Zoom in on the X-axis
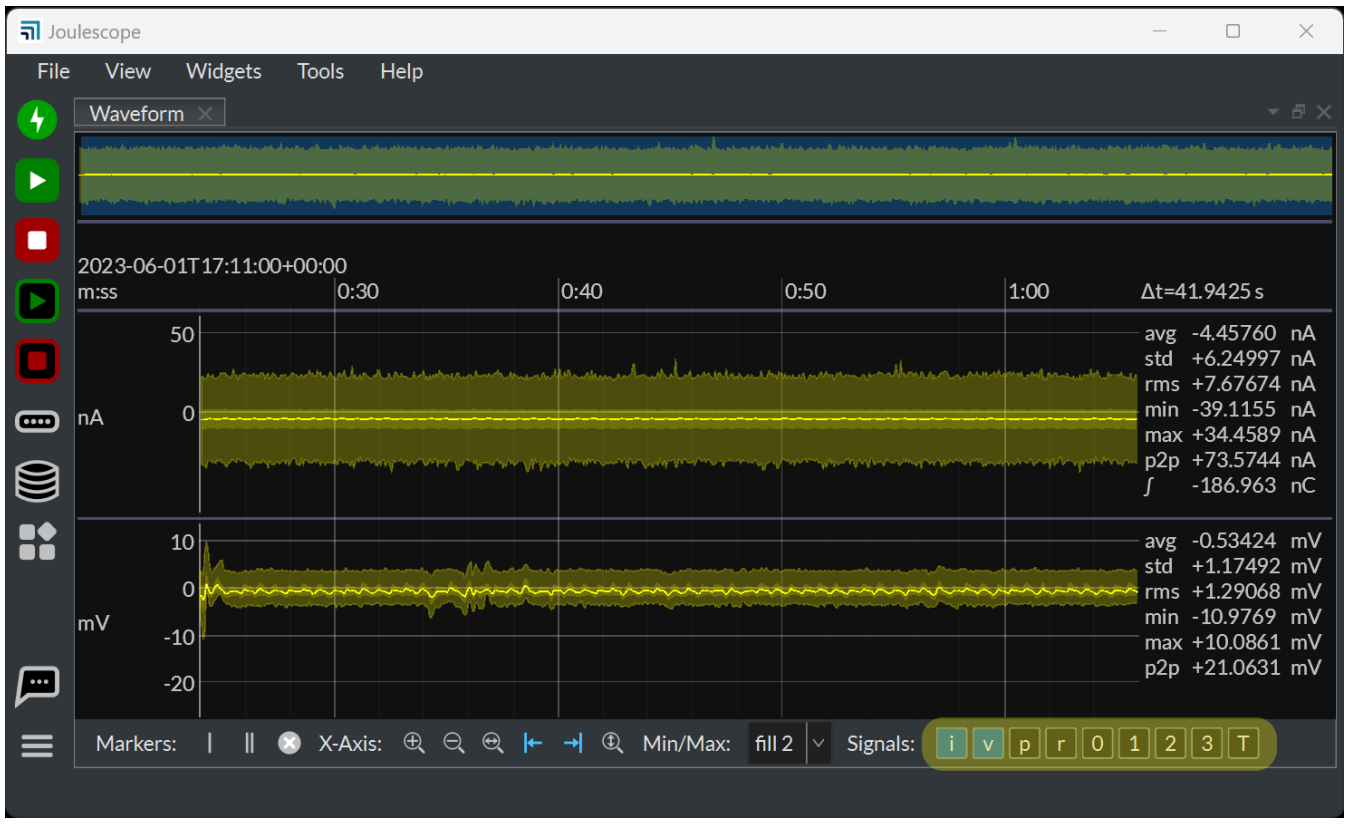 414,743
